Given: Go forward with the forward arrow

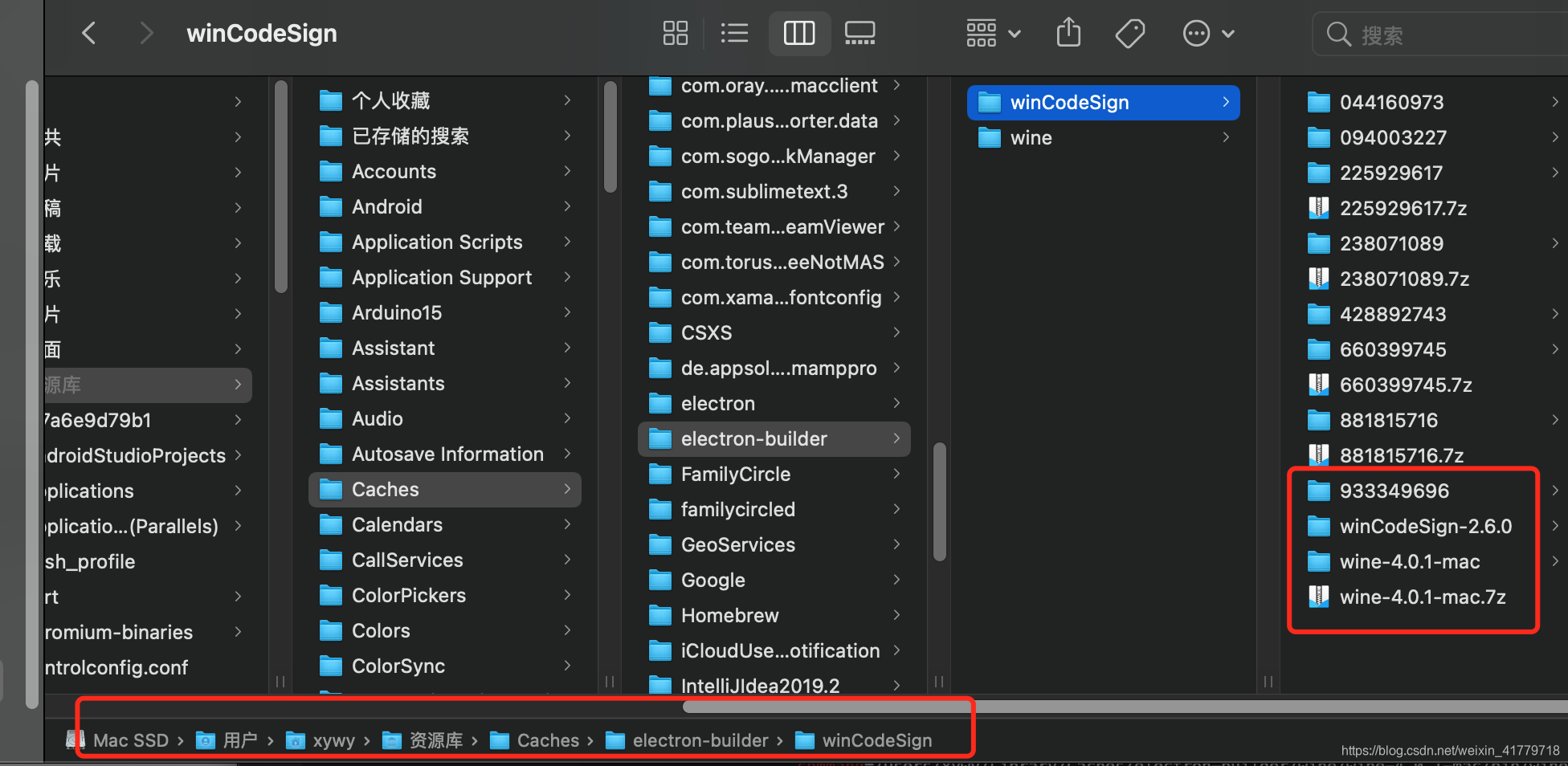Looking at the screenshot, I should 145,33.
